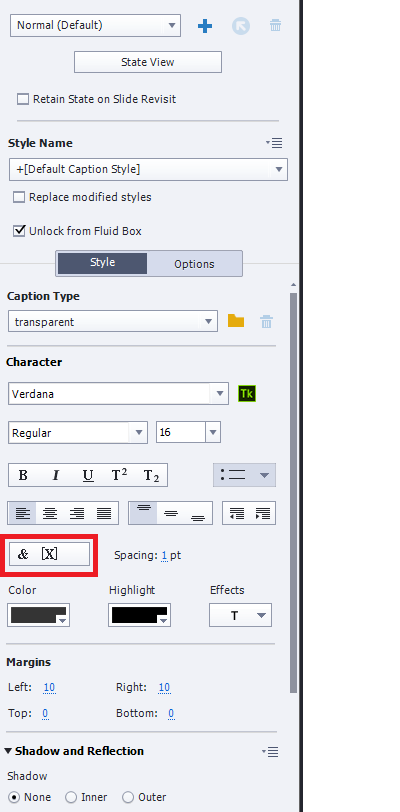400x812 pixels.
Task: Open Default Caption Style dropdown
Action: click(x=148, y=169)
